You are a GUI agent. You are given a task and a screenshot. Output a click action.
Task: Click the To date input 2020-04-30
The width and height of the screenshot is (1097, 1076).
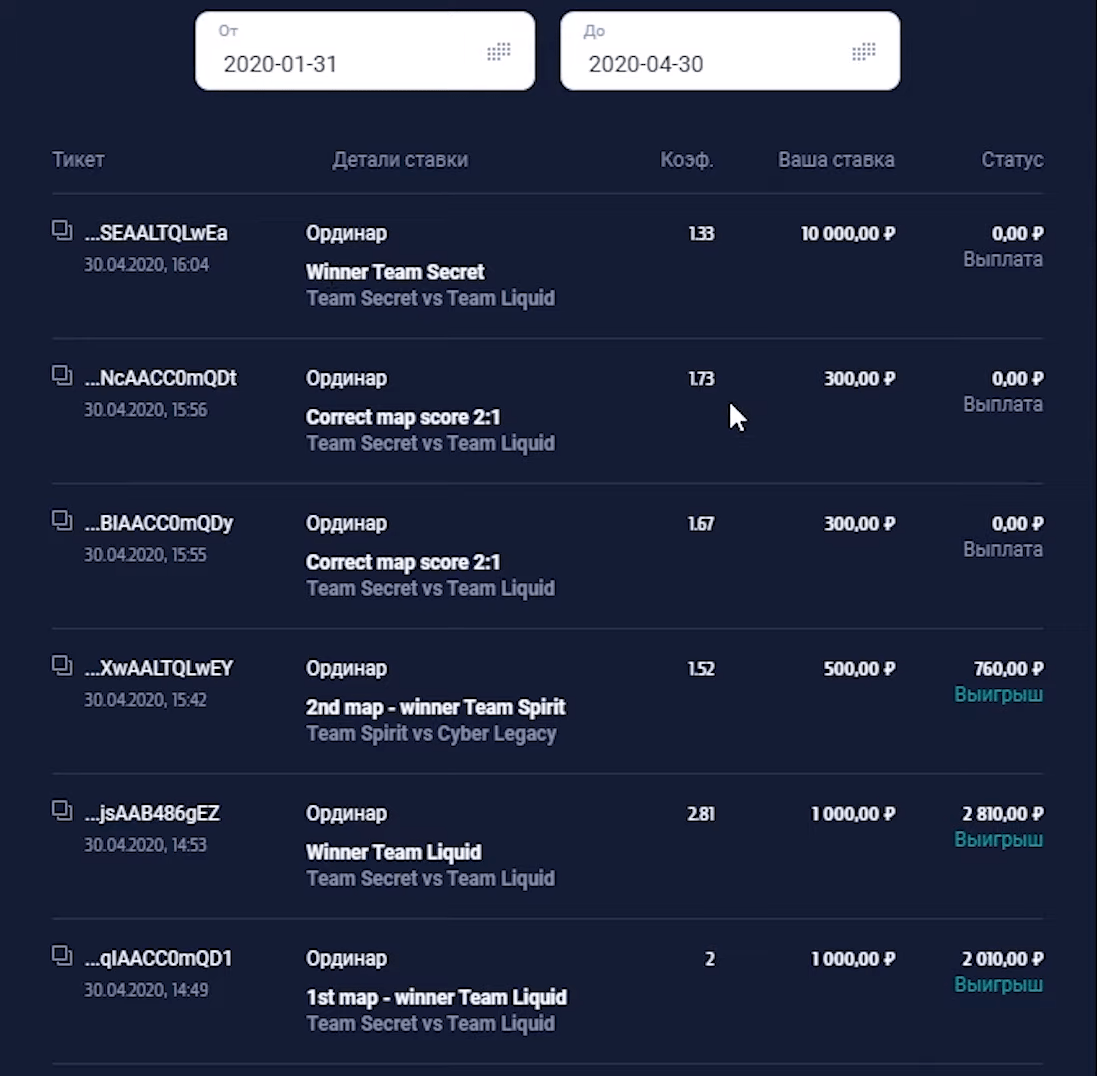coord(730,50)
